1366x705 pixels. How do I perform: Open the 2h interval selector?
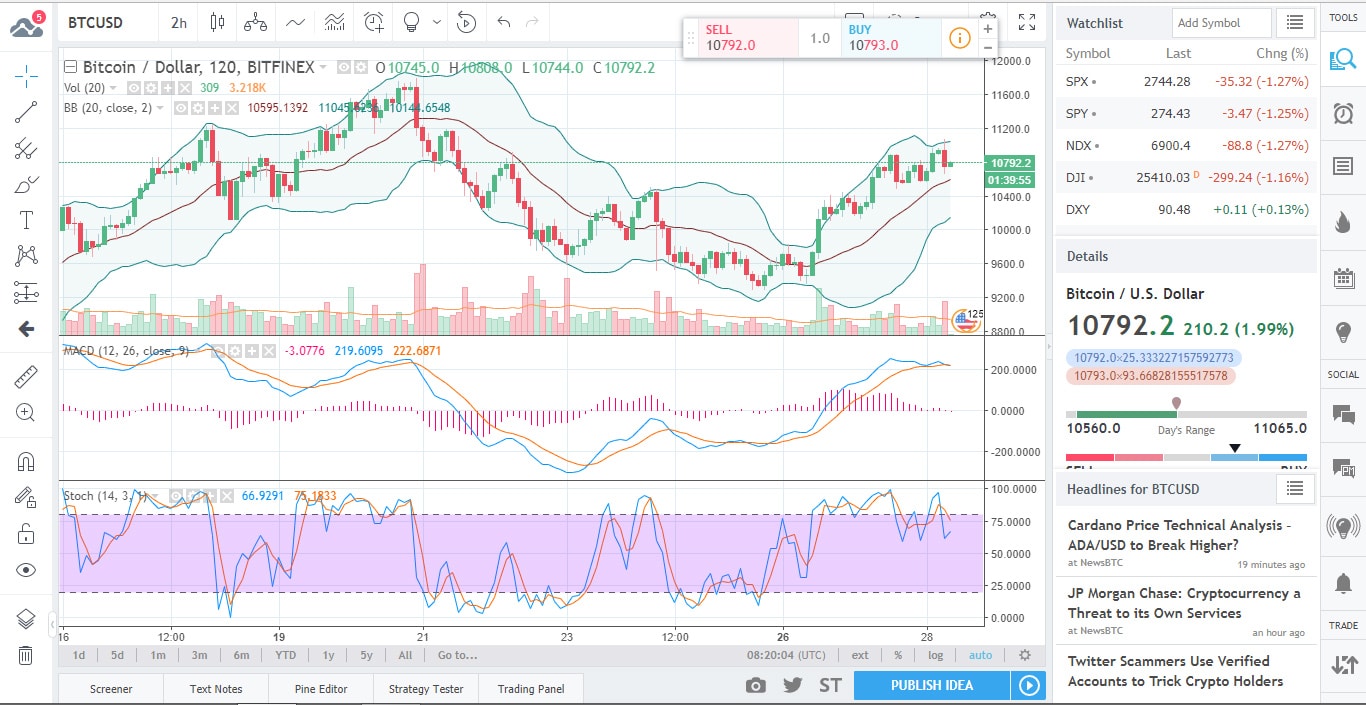point(179,21)
